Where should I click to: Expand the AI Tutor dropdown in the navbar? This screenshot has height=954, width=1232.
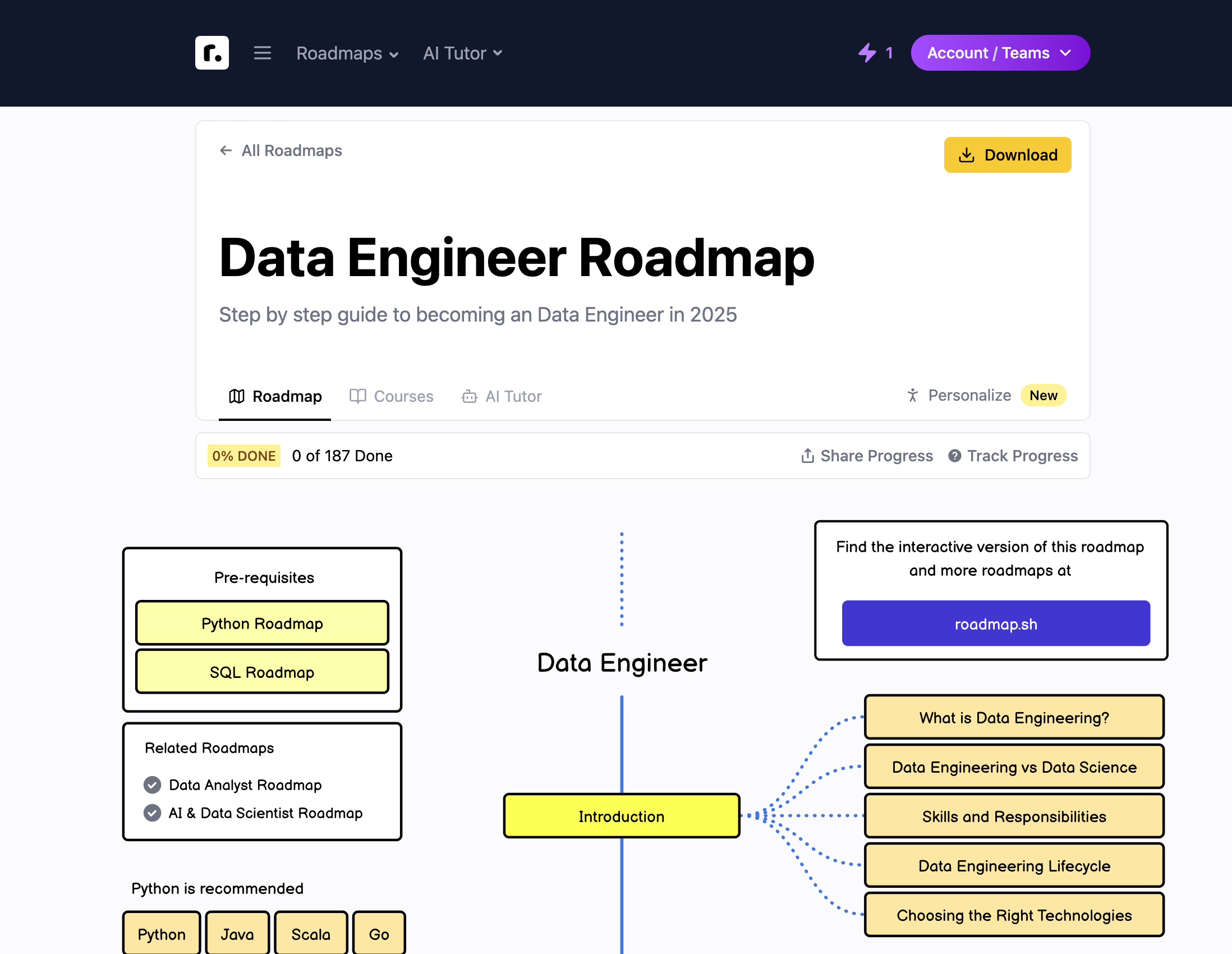pos(463,53)
